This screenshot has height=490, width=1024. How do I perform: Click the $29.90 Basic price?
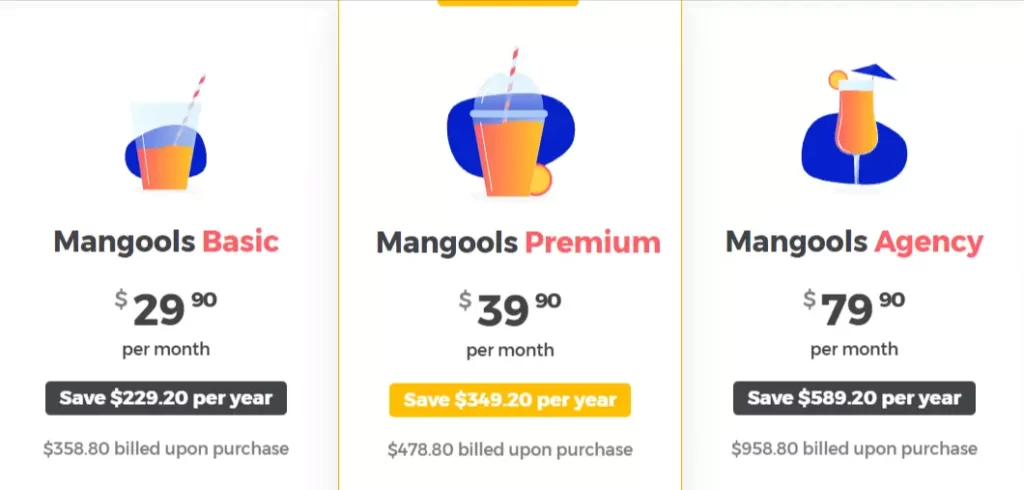pos(166,309)
